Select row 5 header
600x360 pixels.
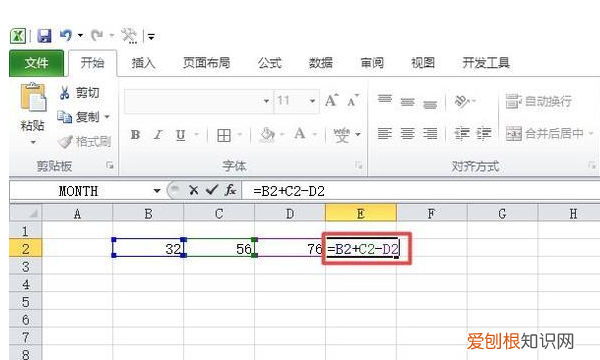point(26,302)
